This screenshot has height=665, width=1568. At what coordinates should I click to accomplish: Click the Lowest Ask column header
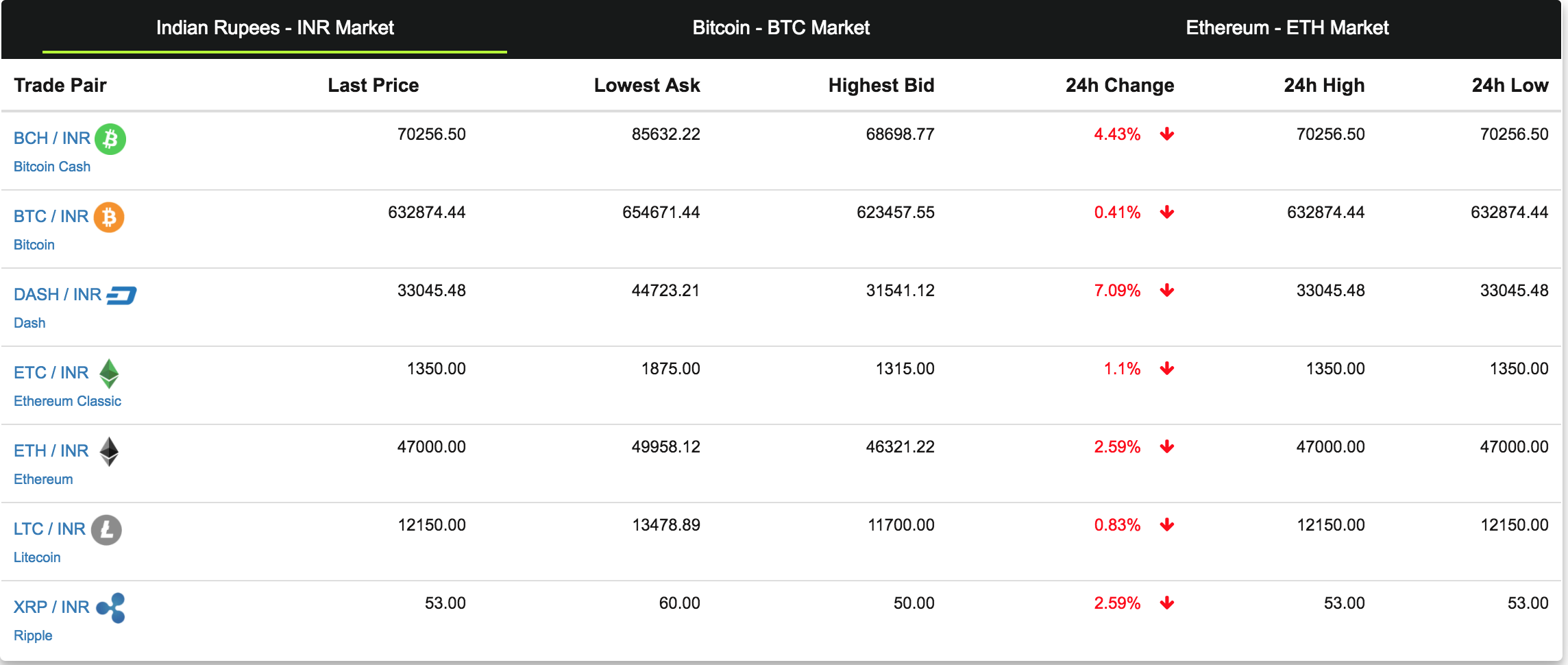pos(646,86)
